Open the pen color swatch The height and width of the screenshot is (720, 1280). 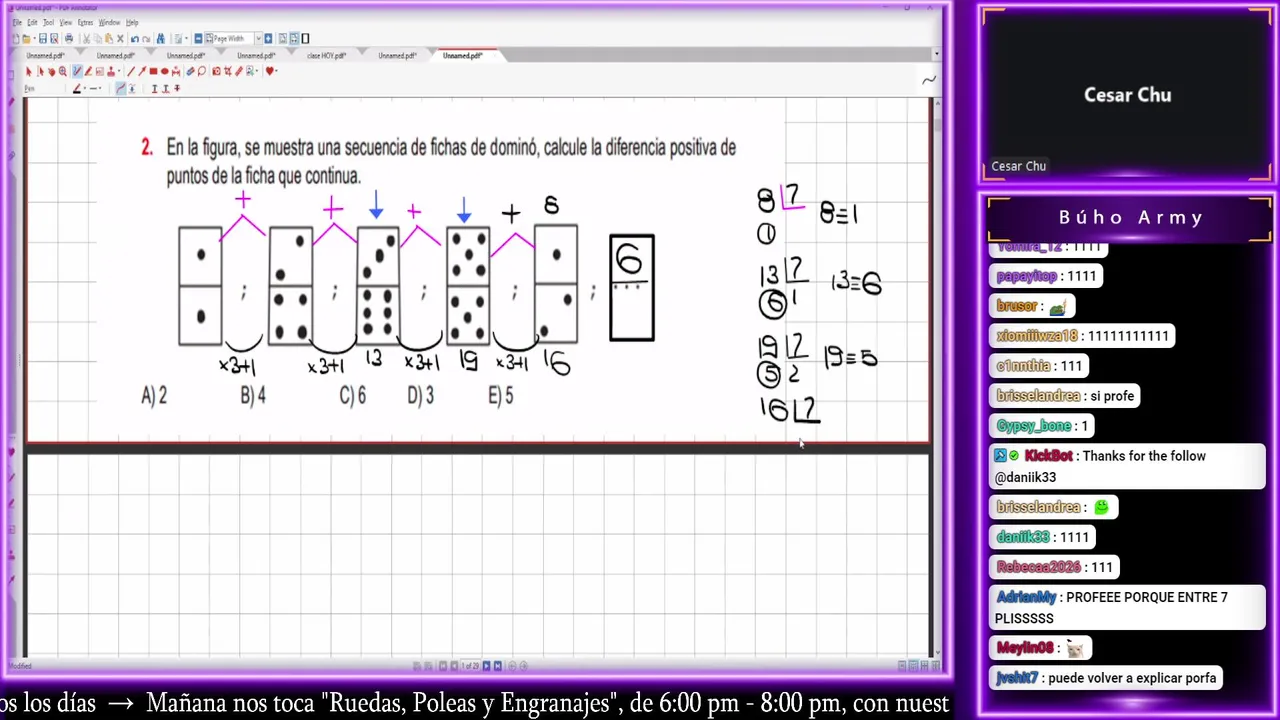click(77, 89)
